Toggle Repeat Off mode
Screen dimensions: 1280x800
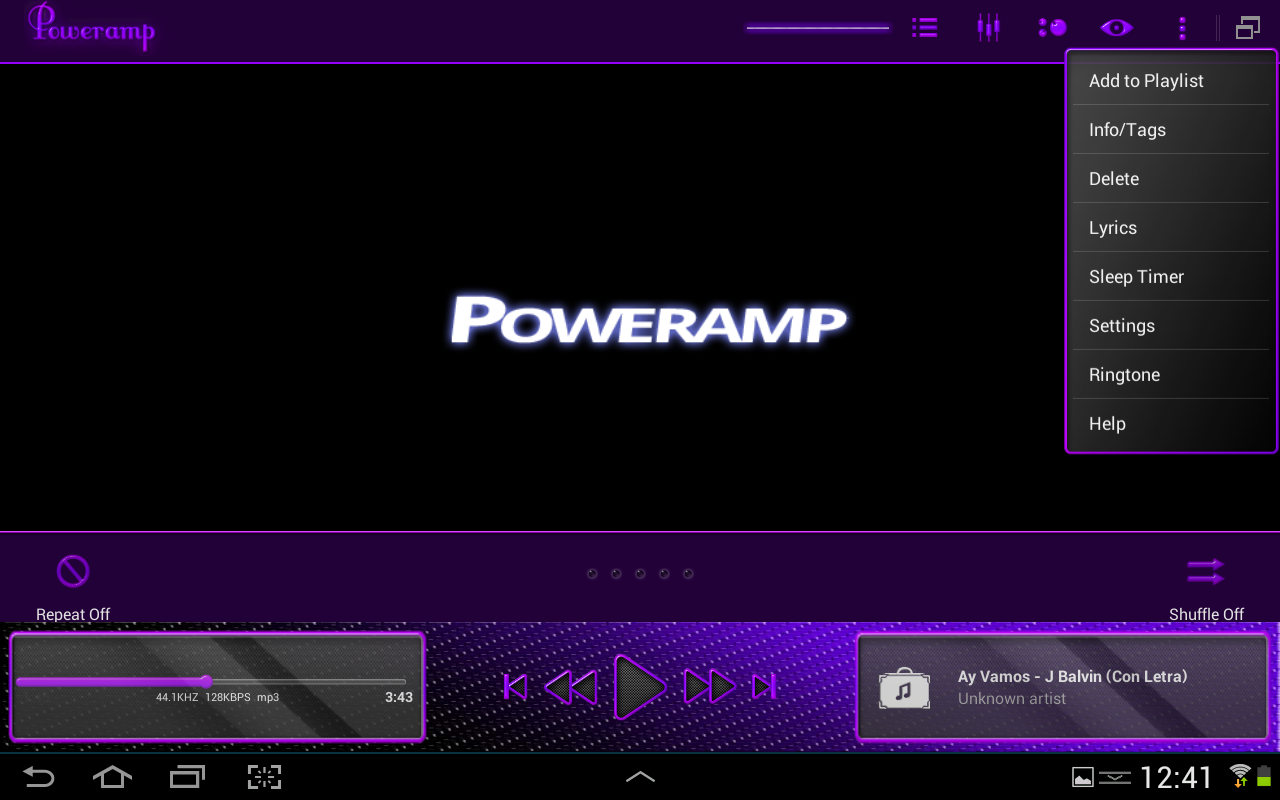[x=73, y=587]
